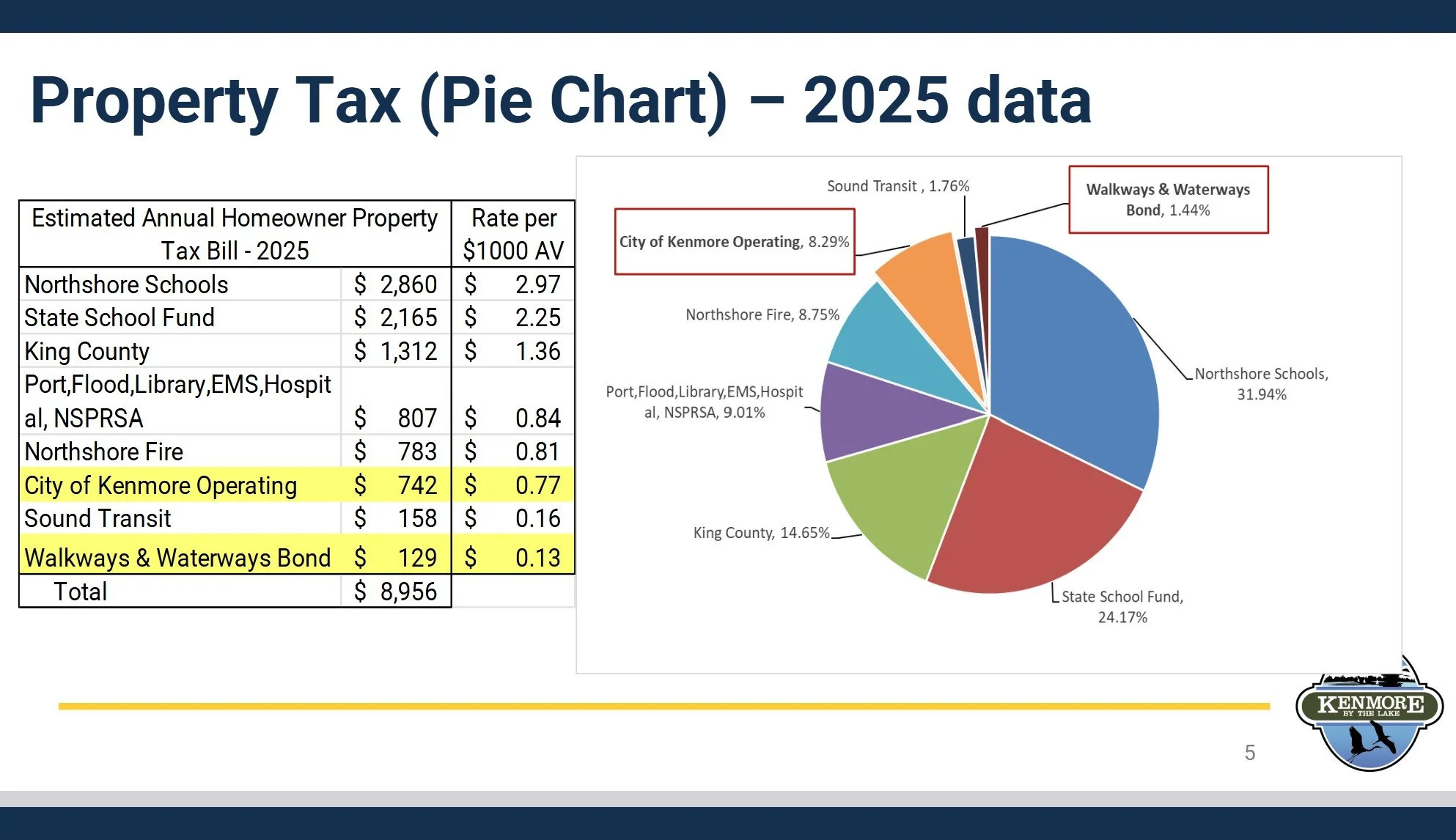
Task: Click the $1,312 amount cell
Action: tap(396, 351)
